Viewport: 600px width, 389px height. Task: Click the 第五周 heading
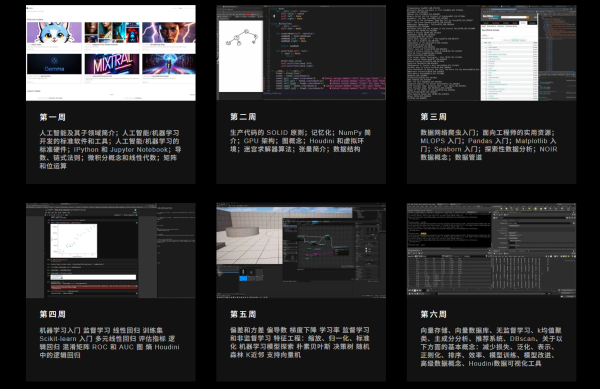(243, 314)
